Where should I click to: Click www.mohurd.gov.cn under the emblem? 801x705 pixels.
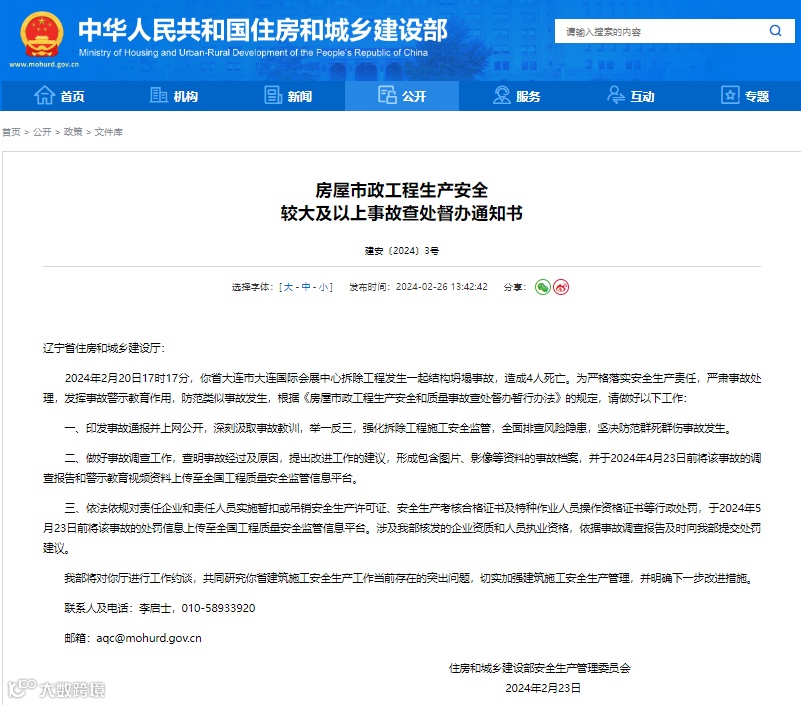[x=44, y=64]
